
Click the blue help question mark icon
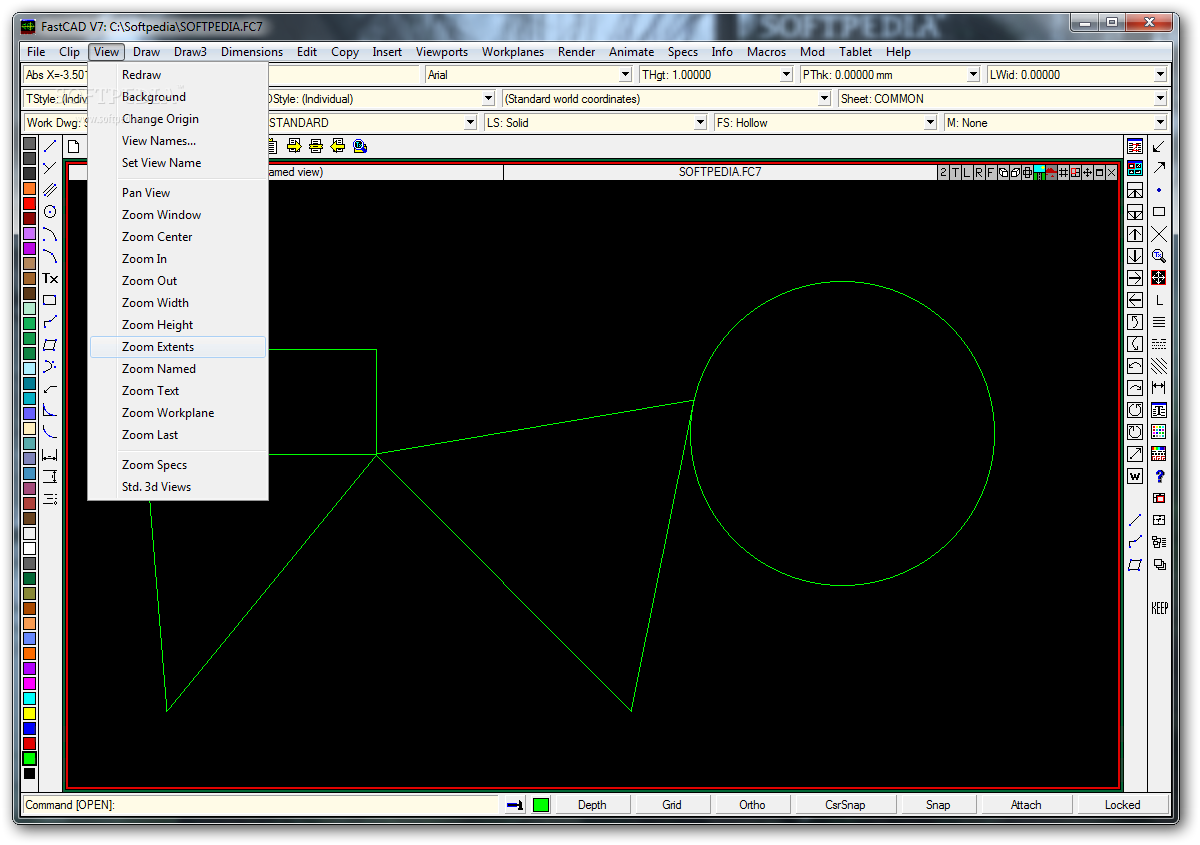pos(1159,476)
